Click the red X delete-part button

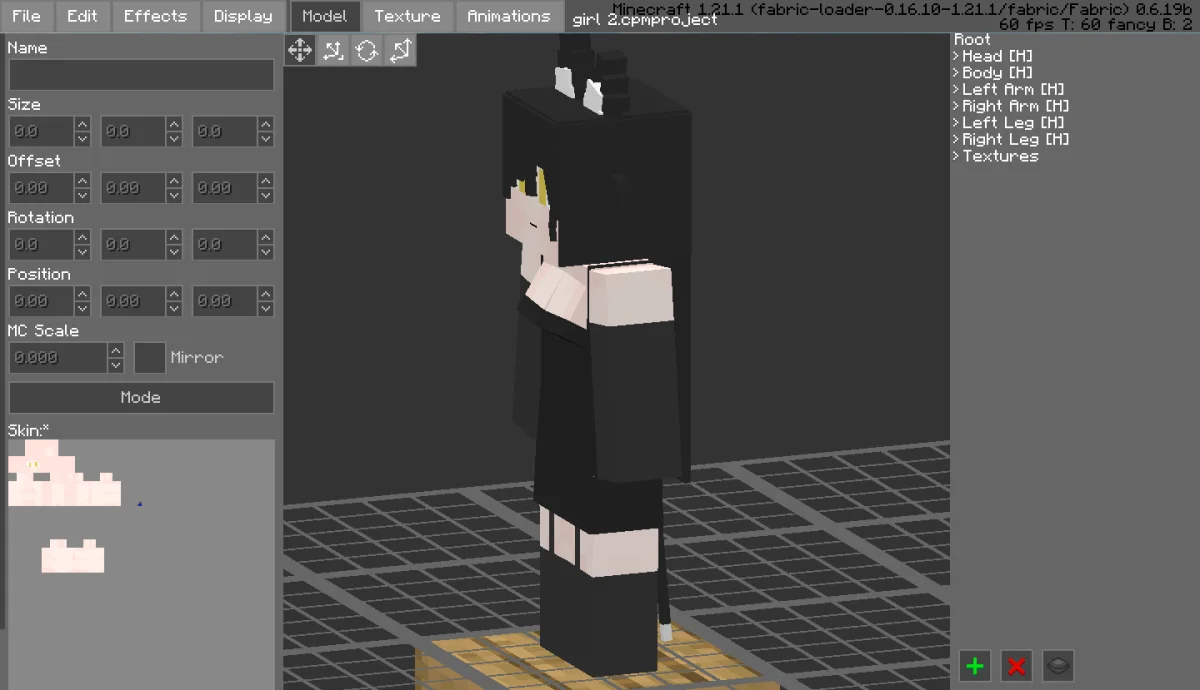coord(1017,665)
